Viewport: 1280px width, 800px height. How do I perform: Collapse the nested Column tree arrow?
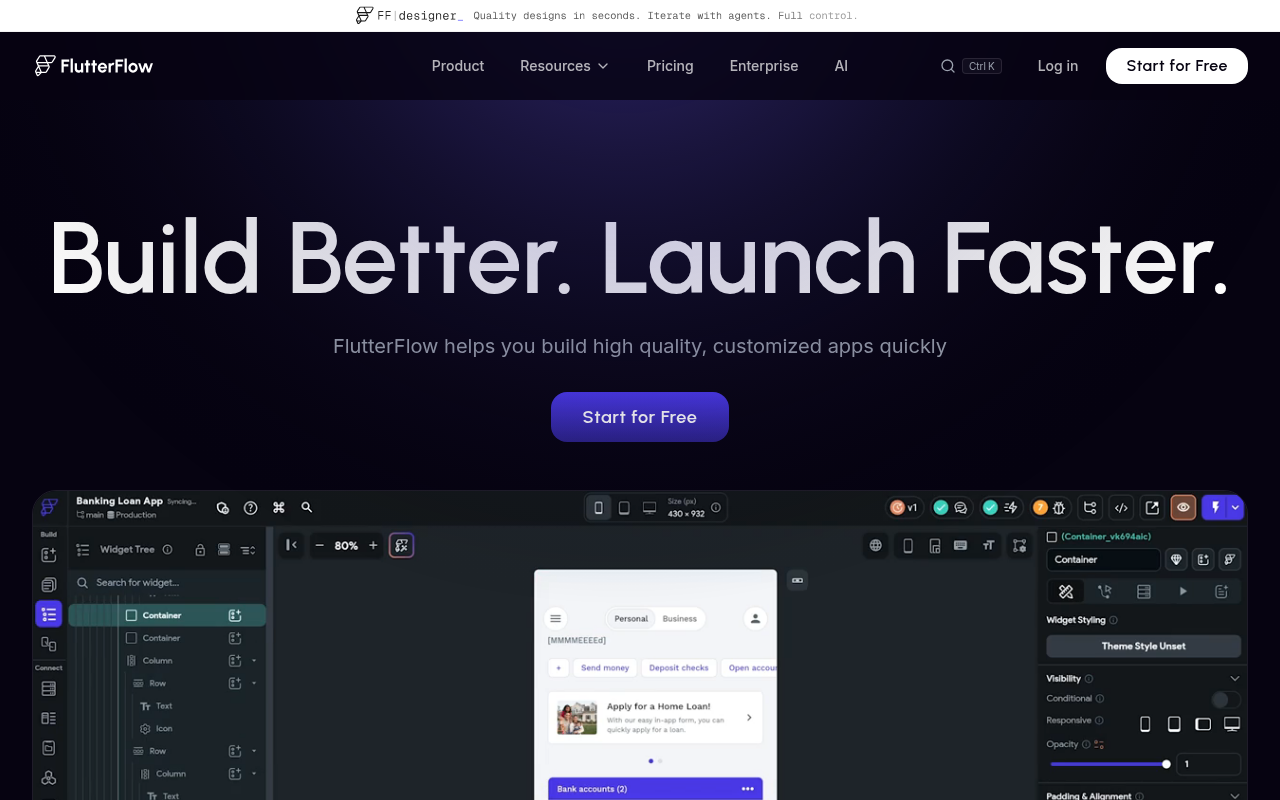(x=254, y=774)
